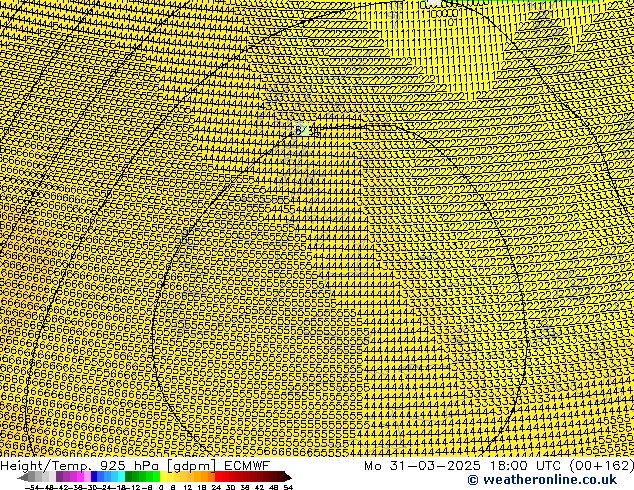
Task: Click the '0' legend scale label
Action: pyautogui.click(x=161, y=488)
